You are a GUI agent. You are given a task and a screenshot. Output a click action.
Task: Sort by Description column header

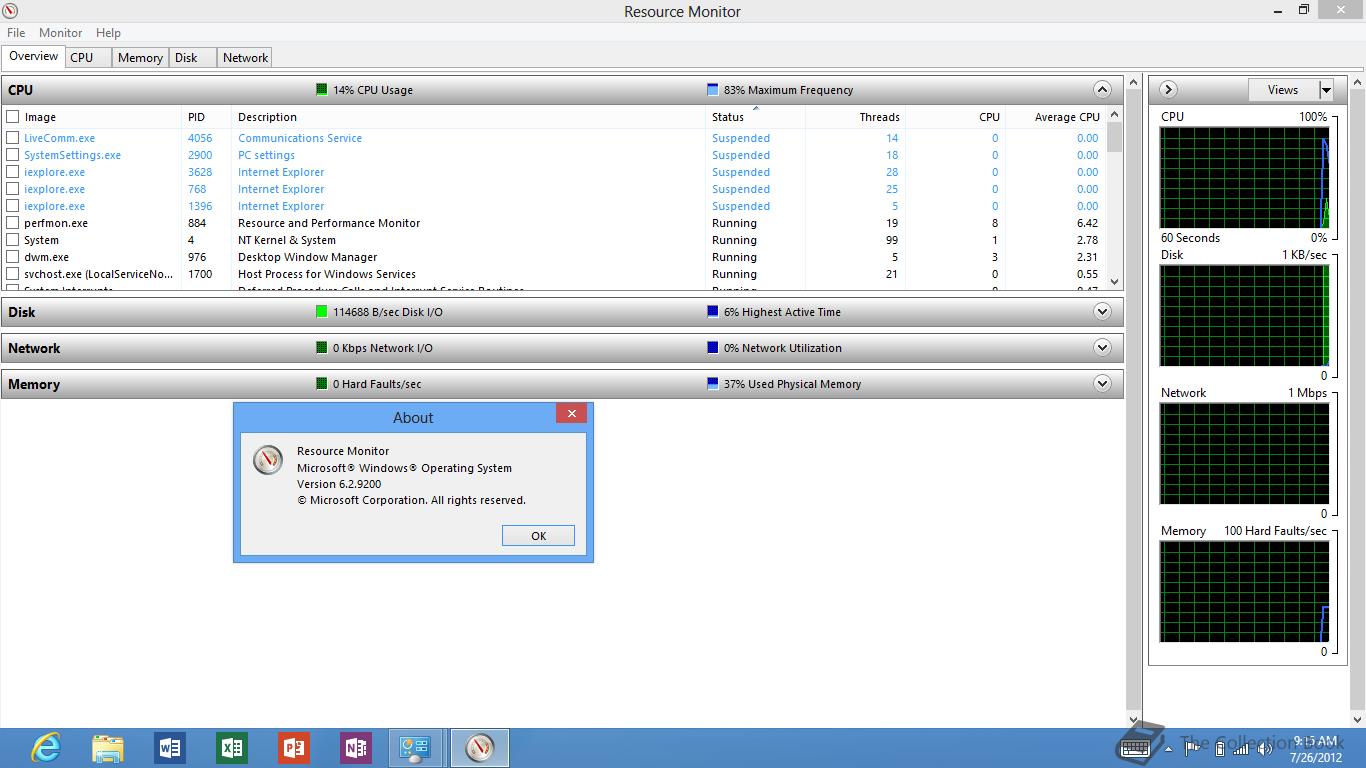(x=468, y=117)
